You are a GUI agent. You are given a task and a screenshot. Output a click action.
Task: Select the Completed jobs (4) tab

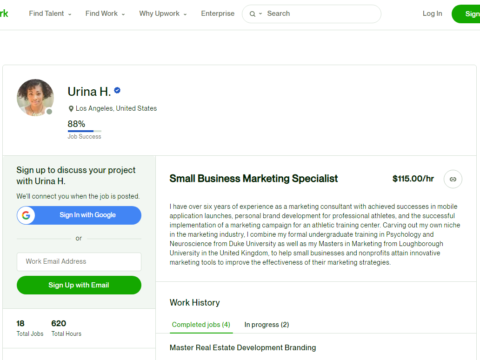pos(201,325)
